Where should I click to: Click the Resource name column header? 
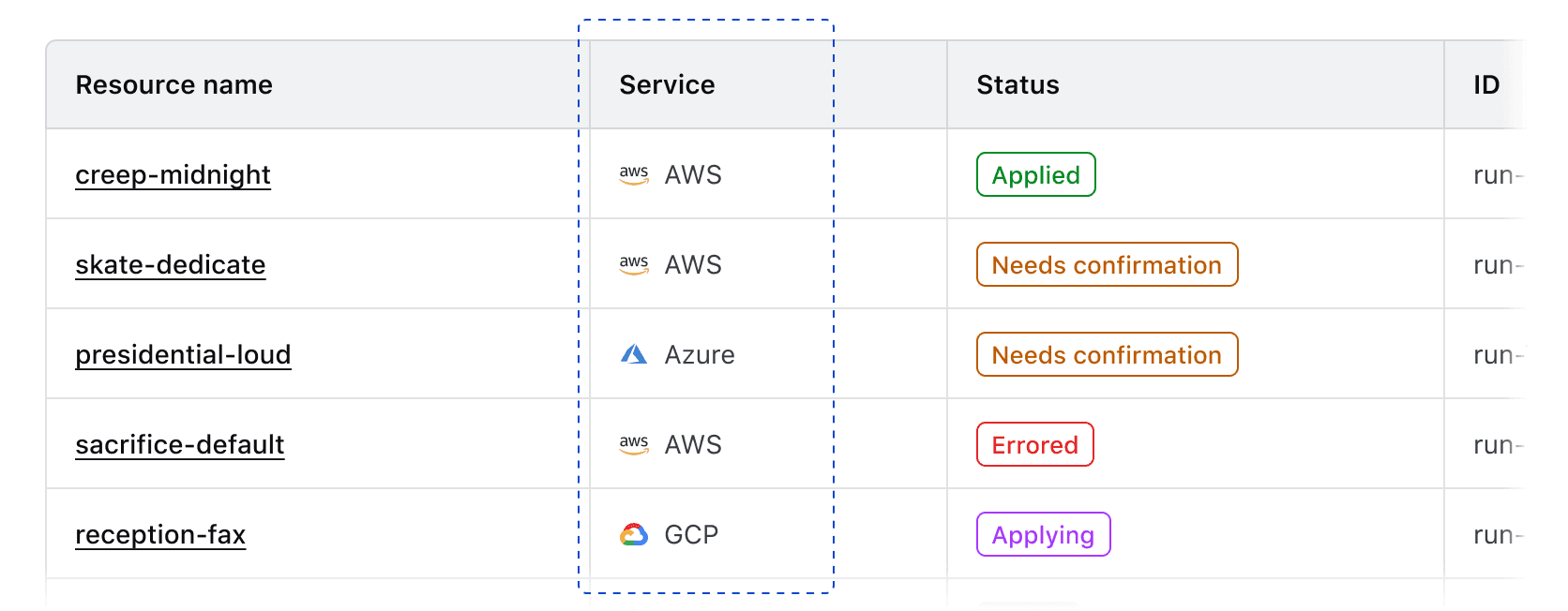(x=174, y=84)
